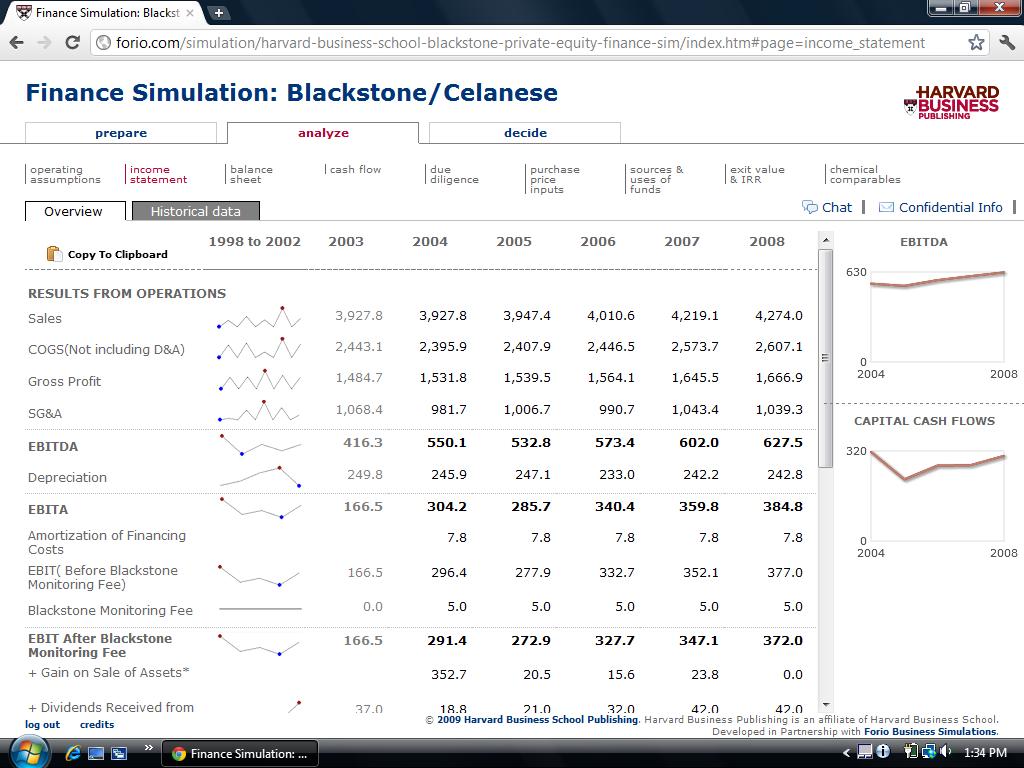Expand the hidden tray icons arrow

[846, 753]
